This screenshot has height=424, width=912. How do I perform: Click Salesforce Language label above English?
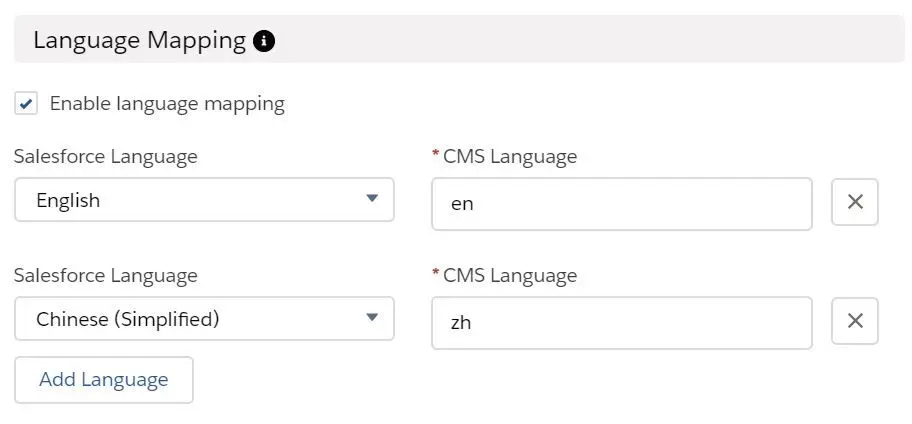tap(106, 156)
